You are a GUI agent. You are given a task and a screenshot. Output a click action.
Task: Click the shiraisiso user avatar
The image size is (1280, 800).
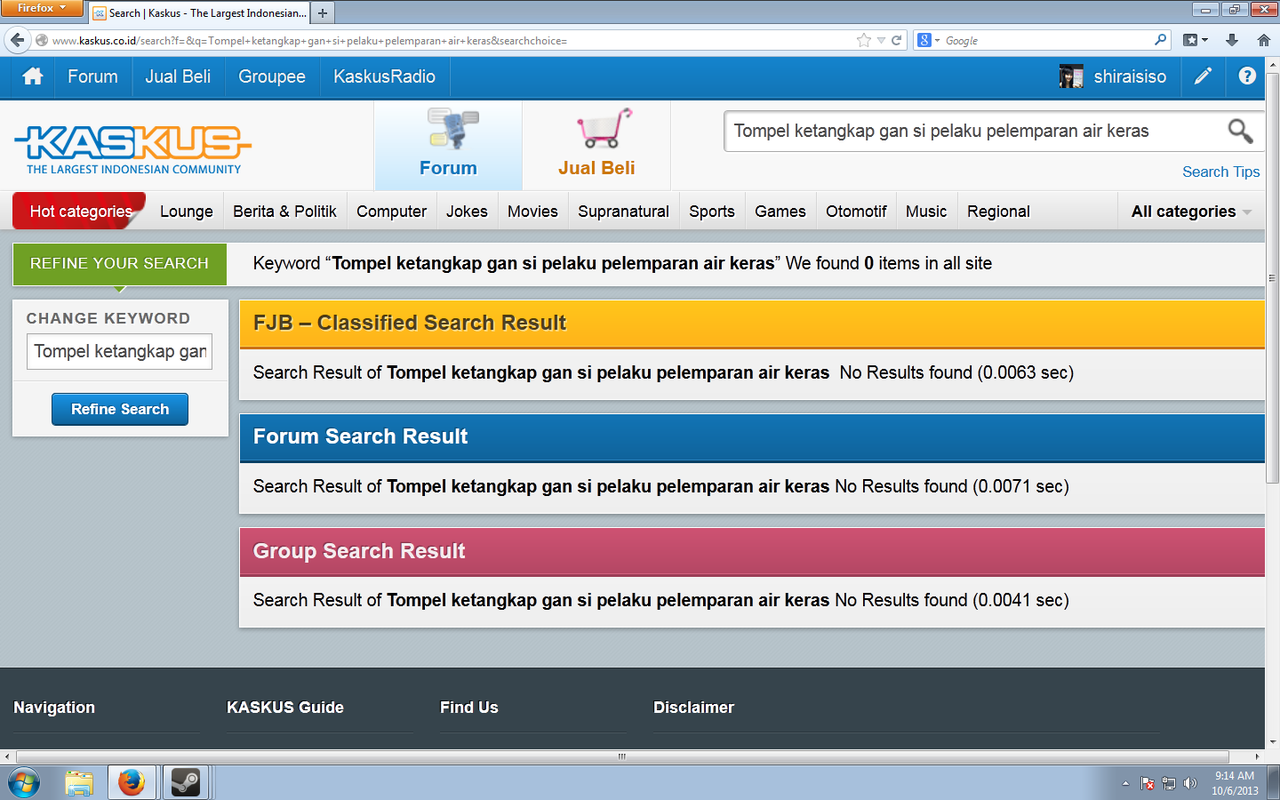click(1071, 76)
